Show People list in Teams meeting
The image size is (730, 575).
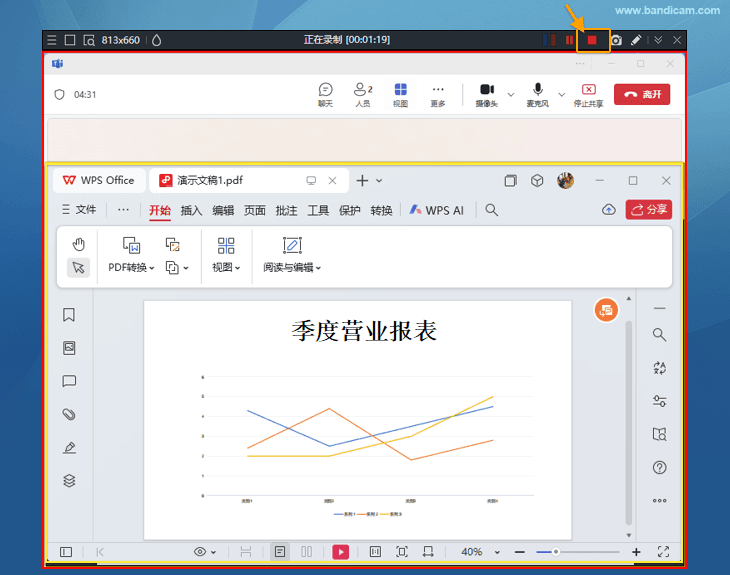click(x=363, y=95)
